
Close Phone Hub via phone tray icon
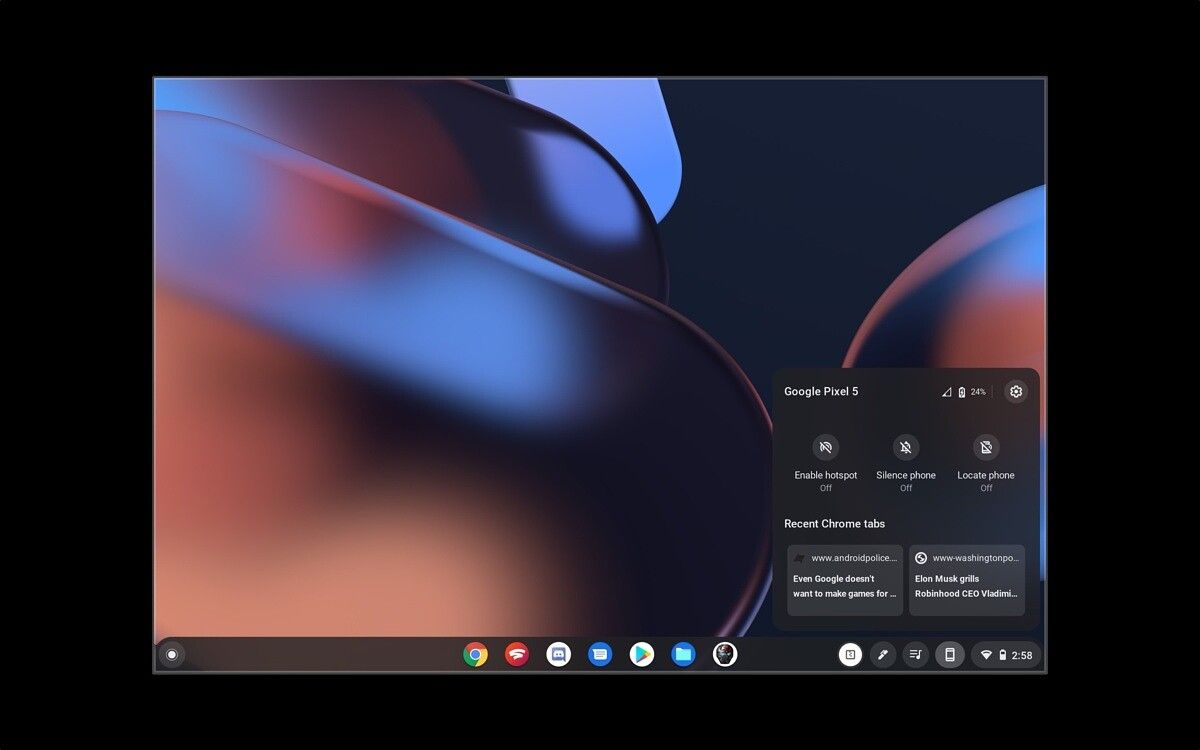point(950,655)
